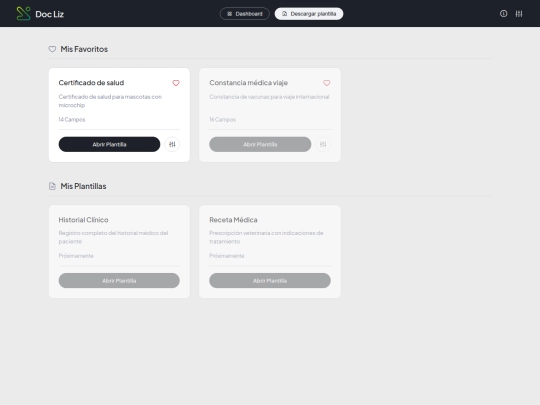Unfavorite Certificado de salud heart icon
The width and height of the screenshot is (540, 405).
(x=176, y=83)
